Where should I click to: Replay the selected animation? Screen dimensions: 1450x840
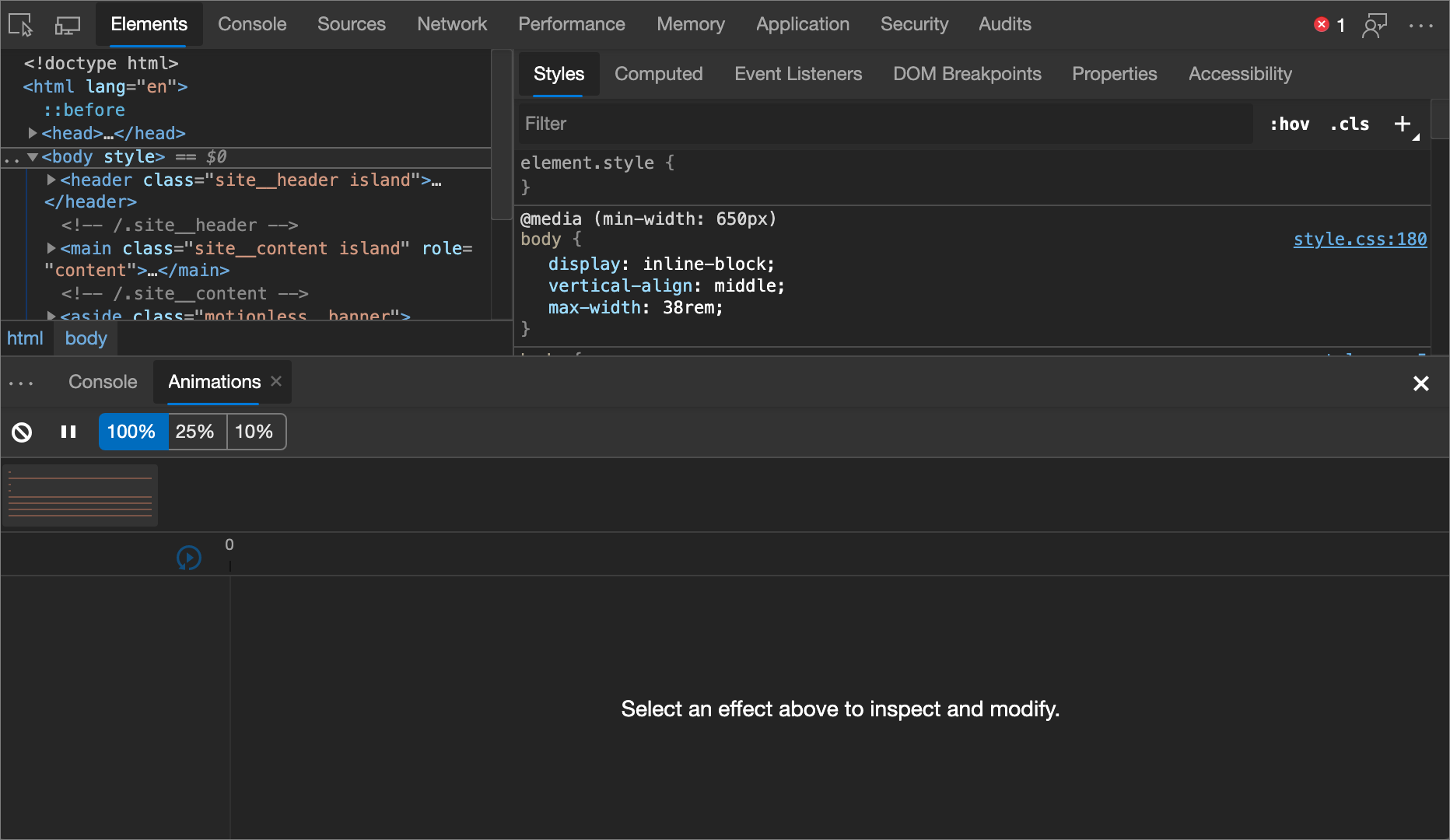point(188,557)
